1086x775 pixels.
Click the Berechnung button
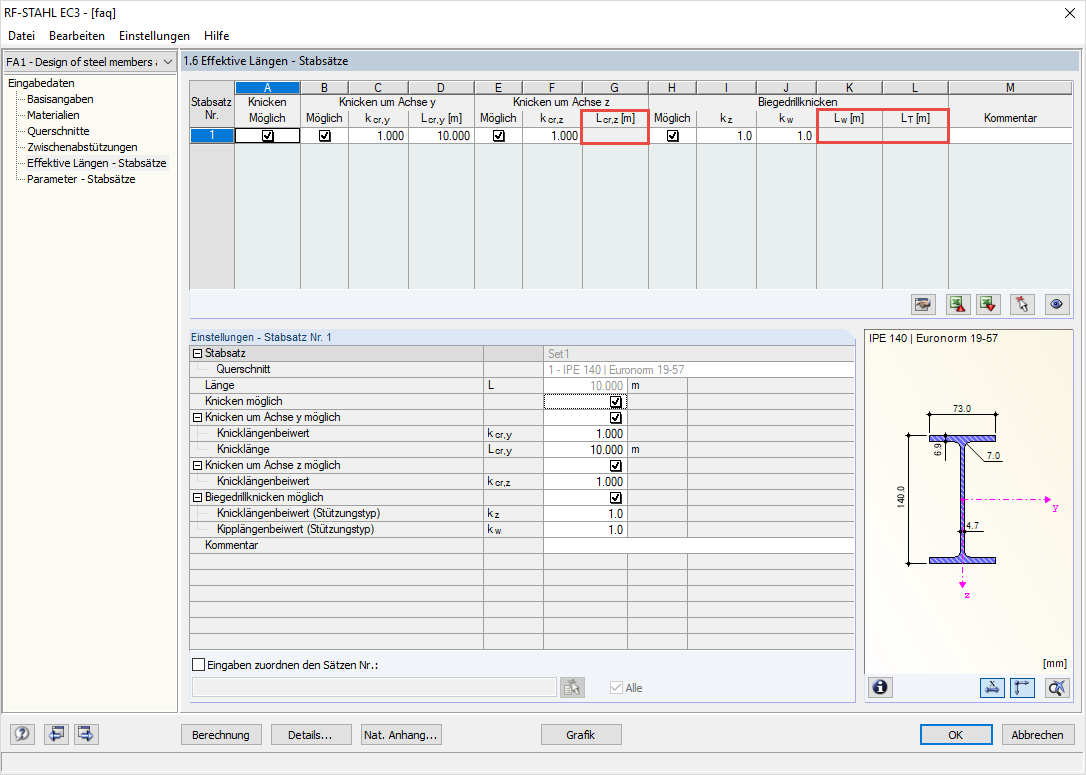tap(221, 735)
